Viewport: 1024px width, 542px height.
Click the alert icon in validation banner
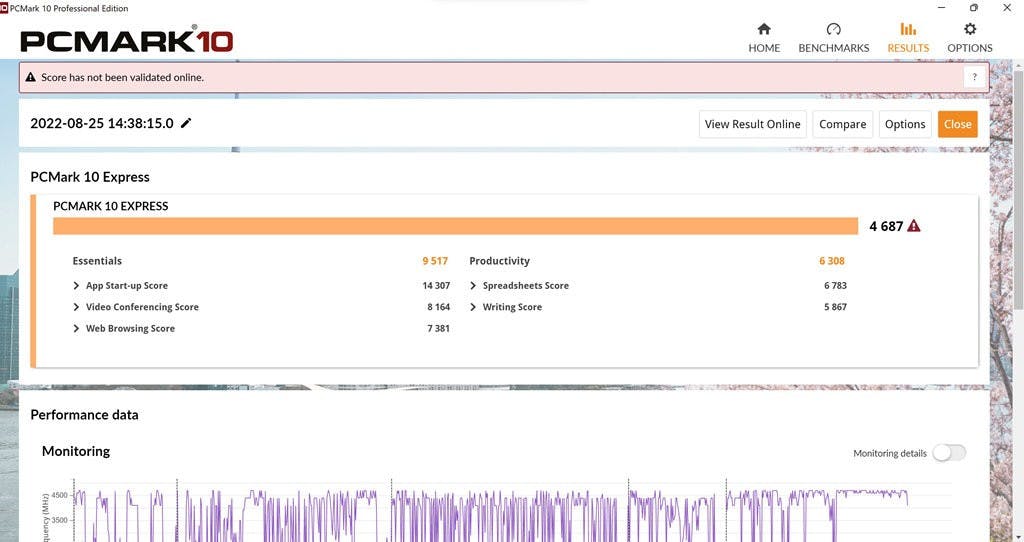coord(31,77)
